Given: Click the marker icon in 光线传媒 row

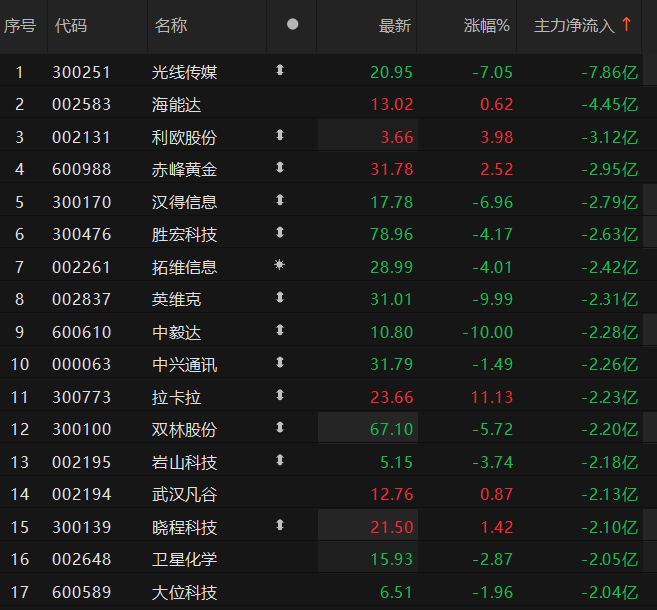Looking at the screenshot, I should (280, 70).
